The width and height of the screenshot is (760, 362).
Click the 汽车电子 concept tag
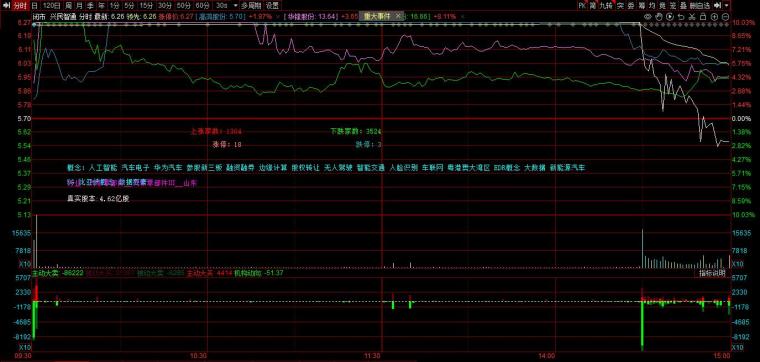tap(136, 168)
